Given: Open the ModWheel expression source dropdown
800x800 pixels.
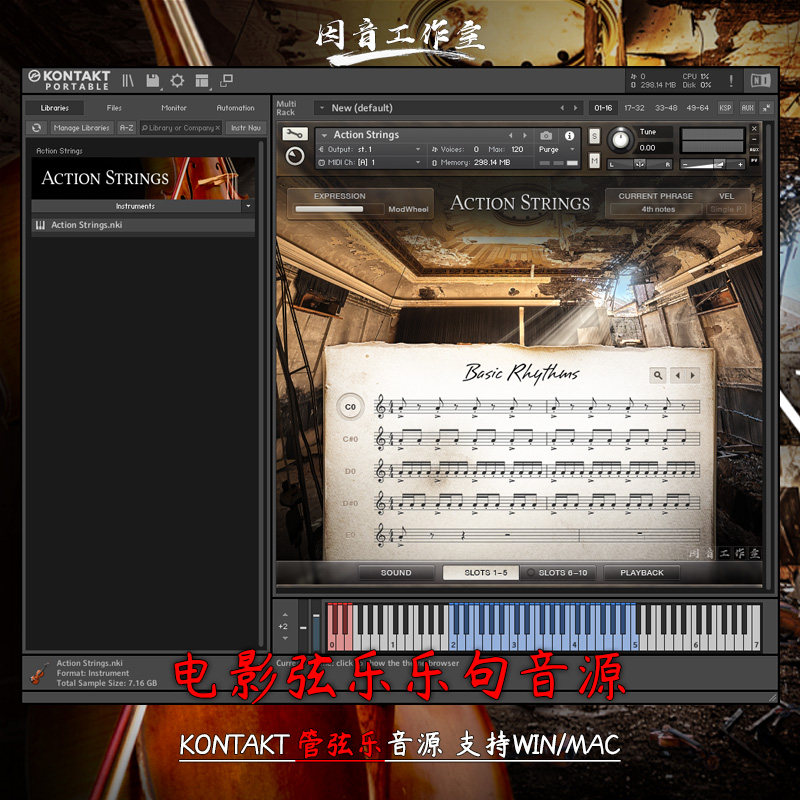Looking at the screenshot, I should click(408, 209).
